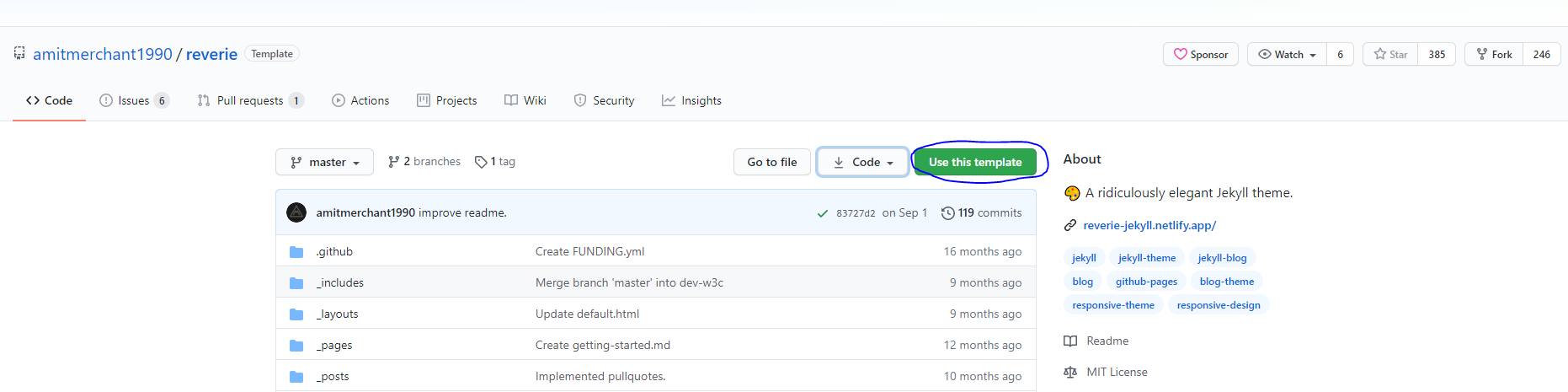Click the _posts folder icon
1568x392 pixels.
296,376
